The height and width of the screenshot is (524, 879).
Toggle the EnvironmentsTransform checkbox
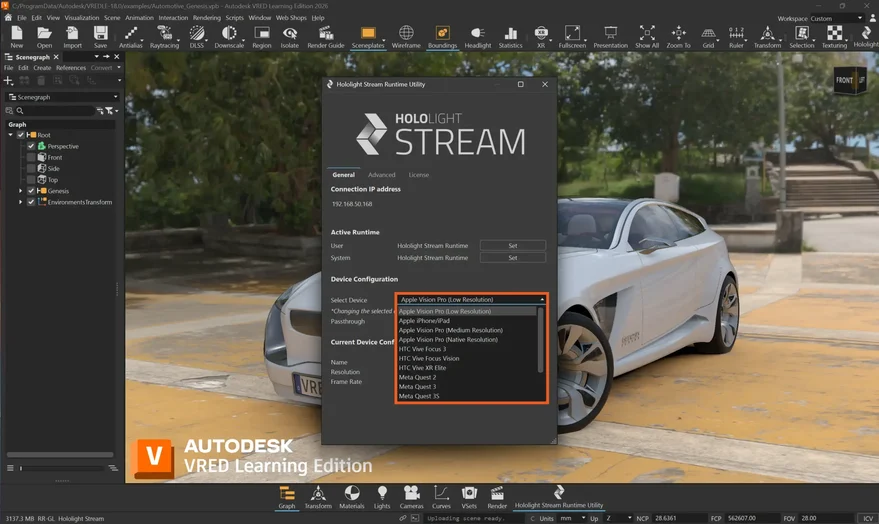tap(31, 202)
